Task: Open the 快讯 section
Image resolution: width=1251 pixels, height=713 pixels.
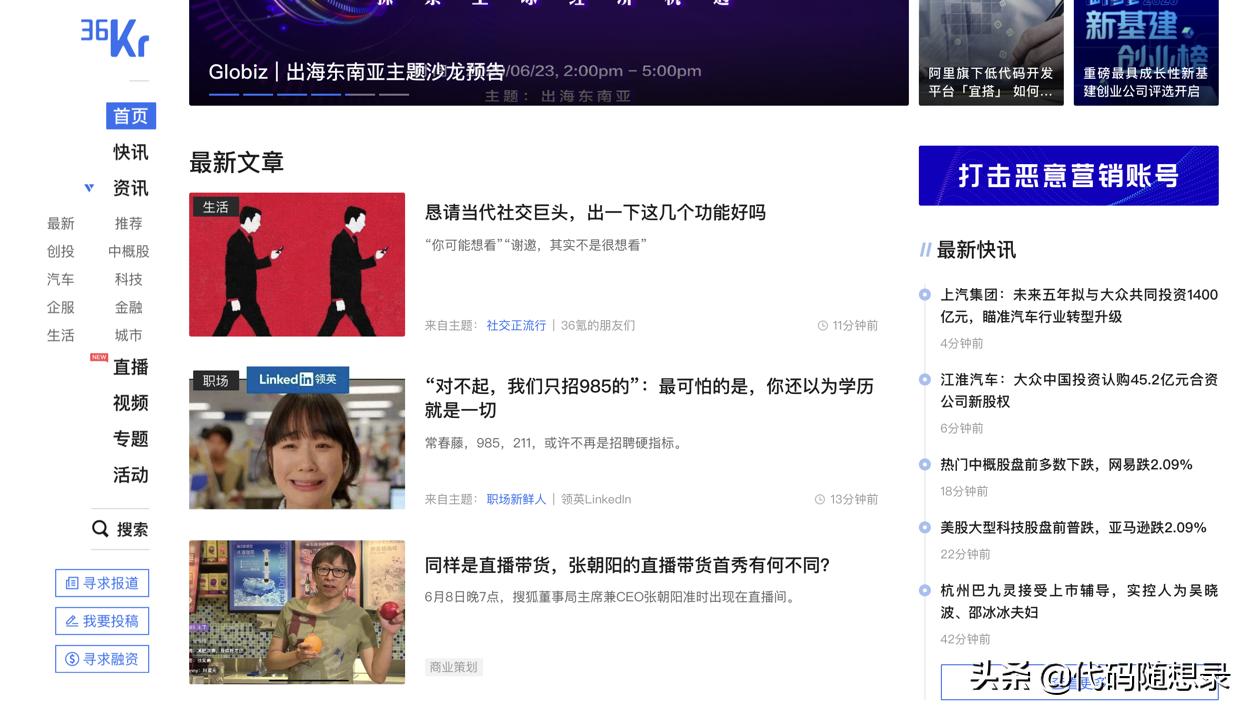Action: pyautogui.click(x=129, y=151)
